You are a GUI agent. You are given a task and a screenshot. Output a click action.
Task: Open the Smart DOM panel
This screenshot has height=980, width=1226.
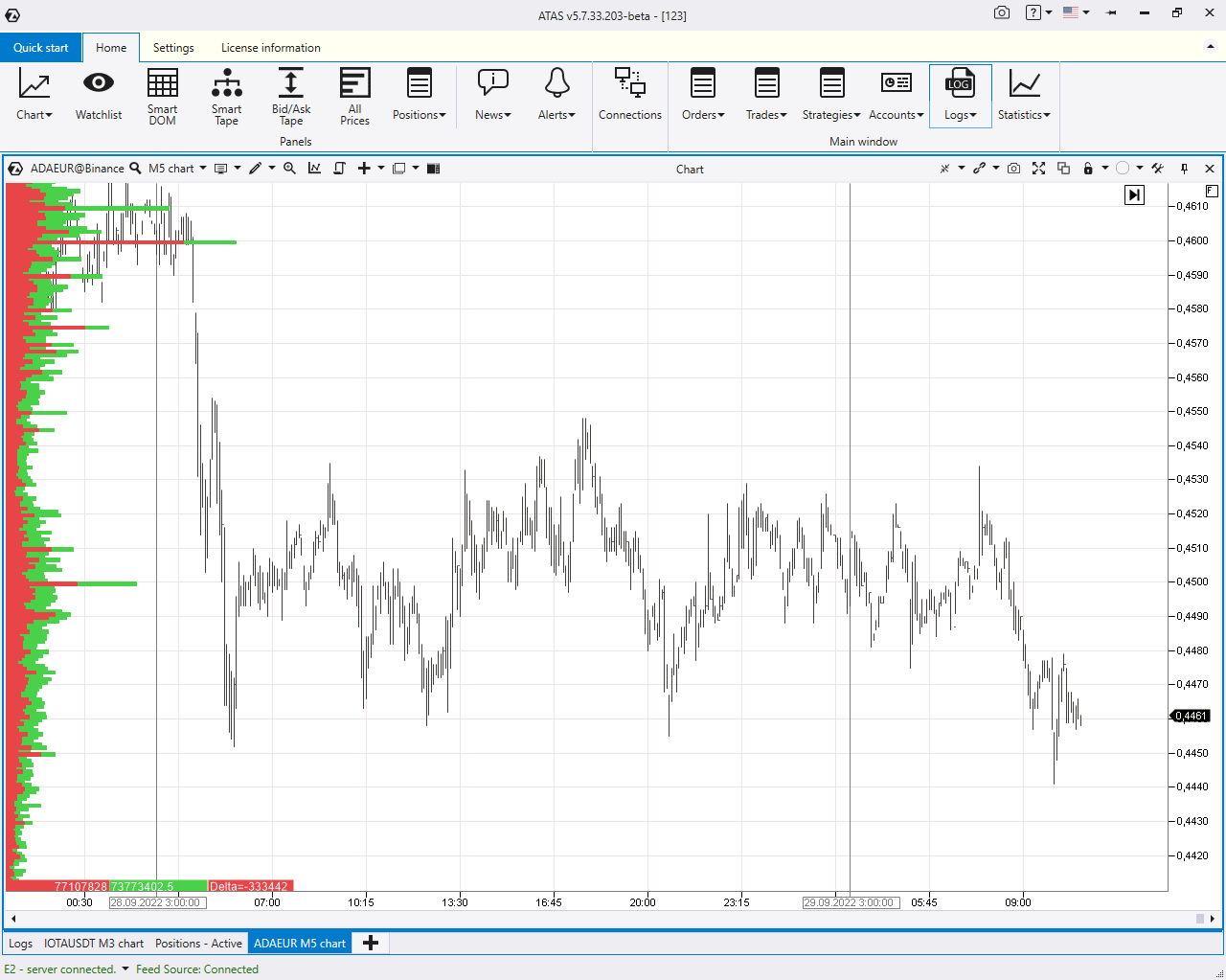point(162,96)
